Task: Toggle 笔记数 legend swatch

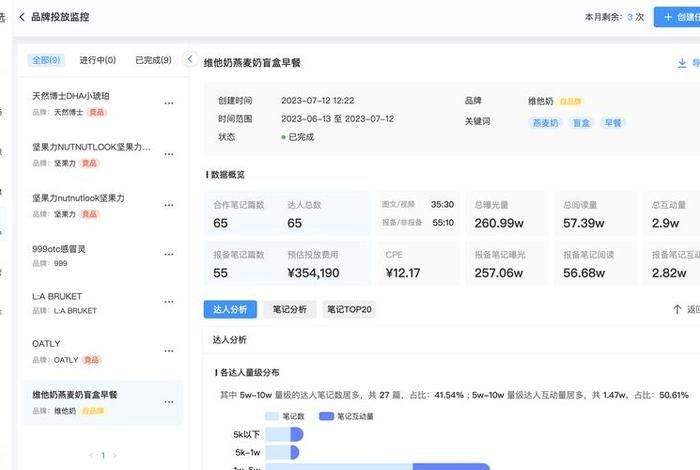Action: pos(271,416)
